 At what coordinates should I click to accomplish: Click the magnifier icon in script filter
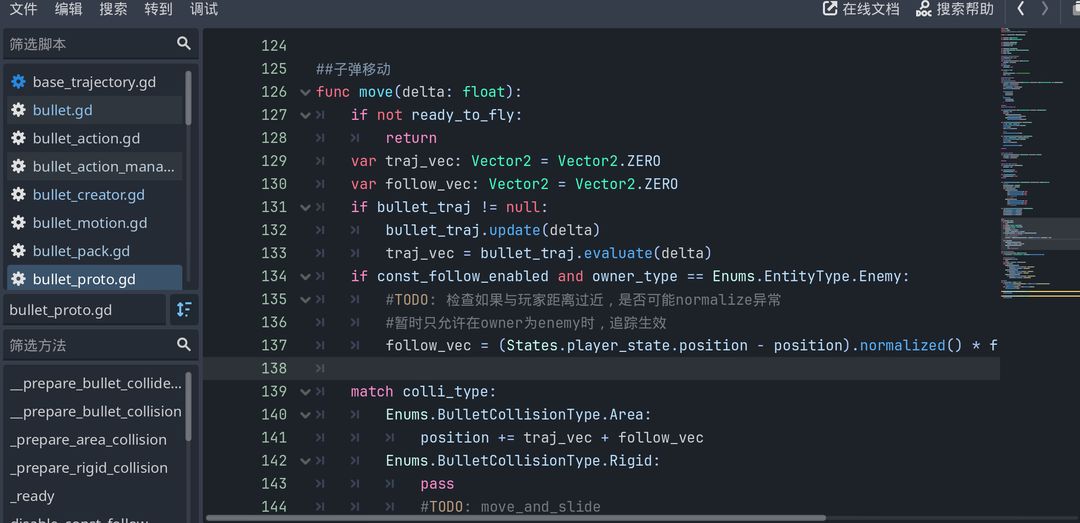coord(184,43)
